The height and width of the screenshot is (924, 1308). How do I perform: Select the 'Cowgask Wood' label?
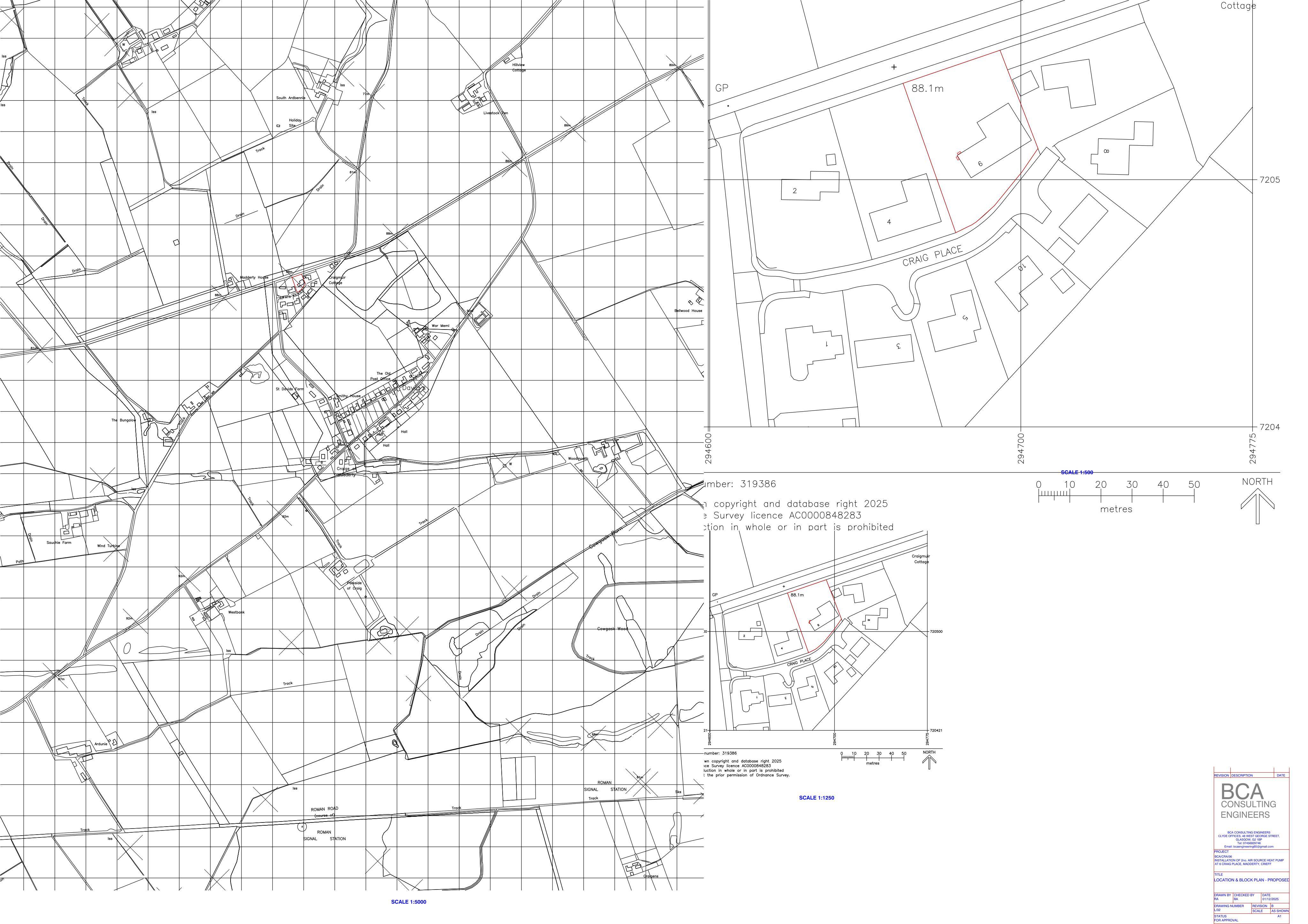coord(612,629)
